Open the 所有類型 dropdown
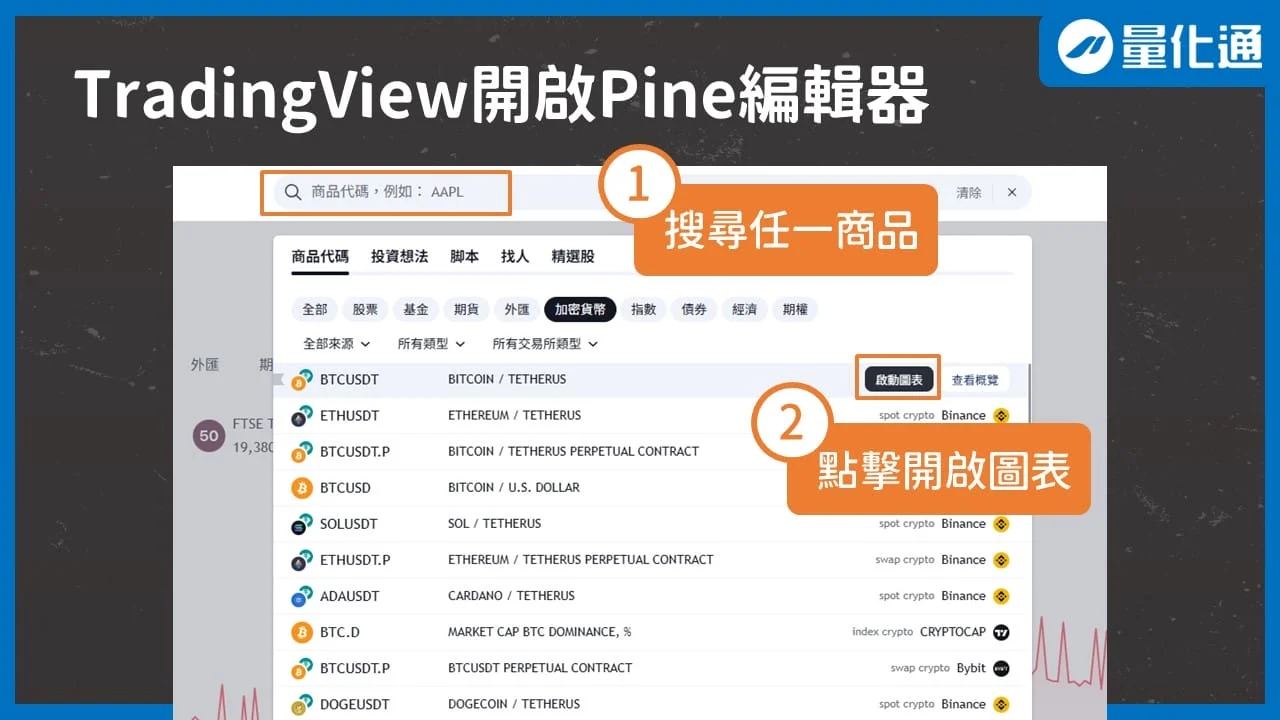The width and height of the screenshot is (1280, 720). click(431, 344)
